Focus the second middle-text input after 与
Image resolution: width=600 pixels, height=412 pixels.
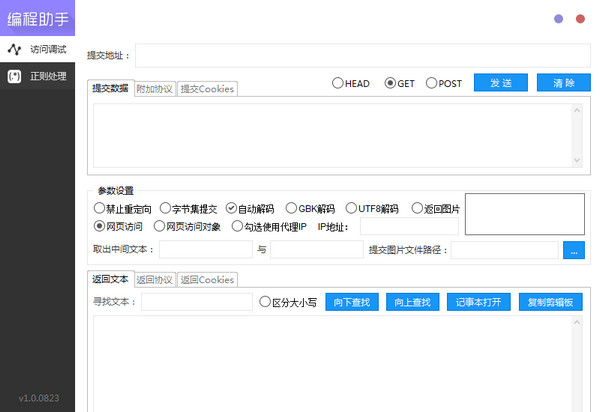click(x=316, y=249)
